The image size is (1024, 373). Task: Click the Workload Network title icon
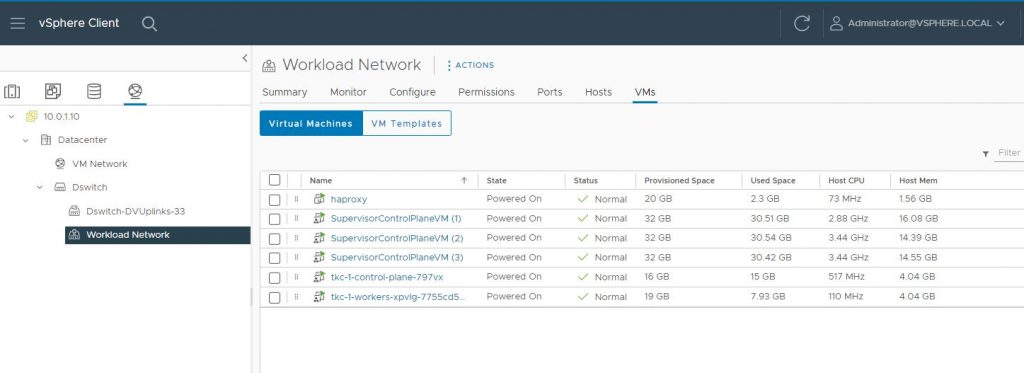point(268,65)
